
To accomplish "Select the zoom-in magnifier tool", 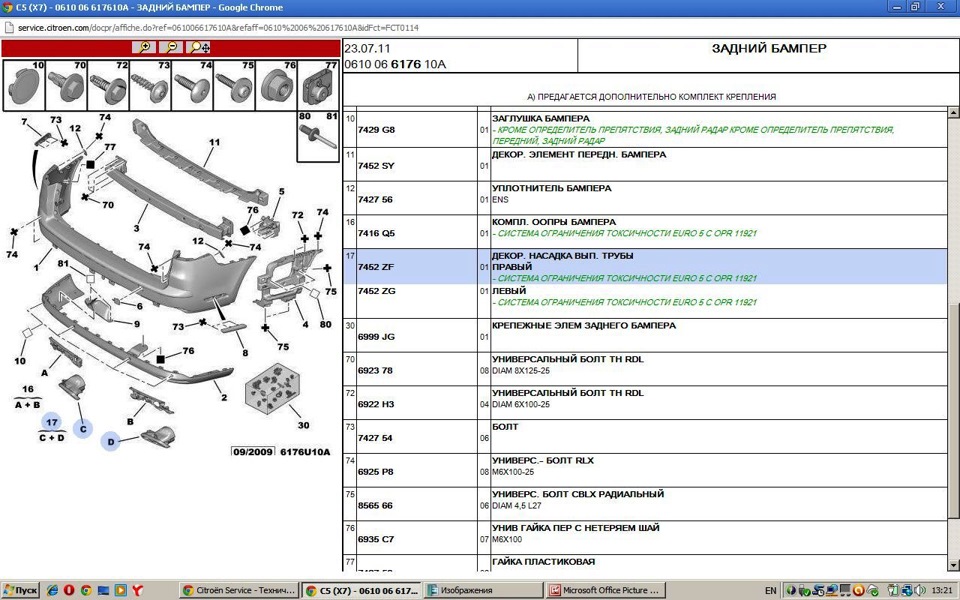I will click(x=145, y=47).
